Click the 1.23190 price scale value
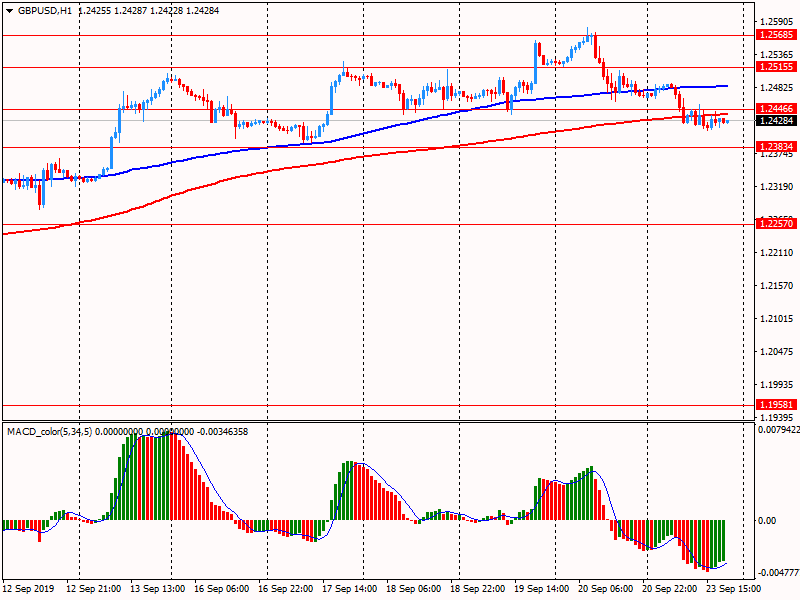This screenshot has width=800, height=600. pos(777,187)
